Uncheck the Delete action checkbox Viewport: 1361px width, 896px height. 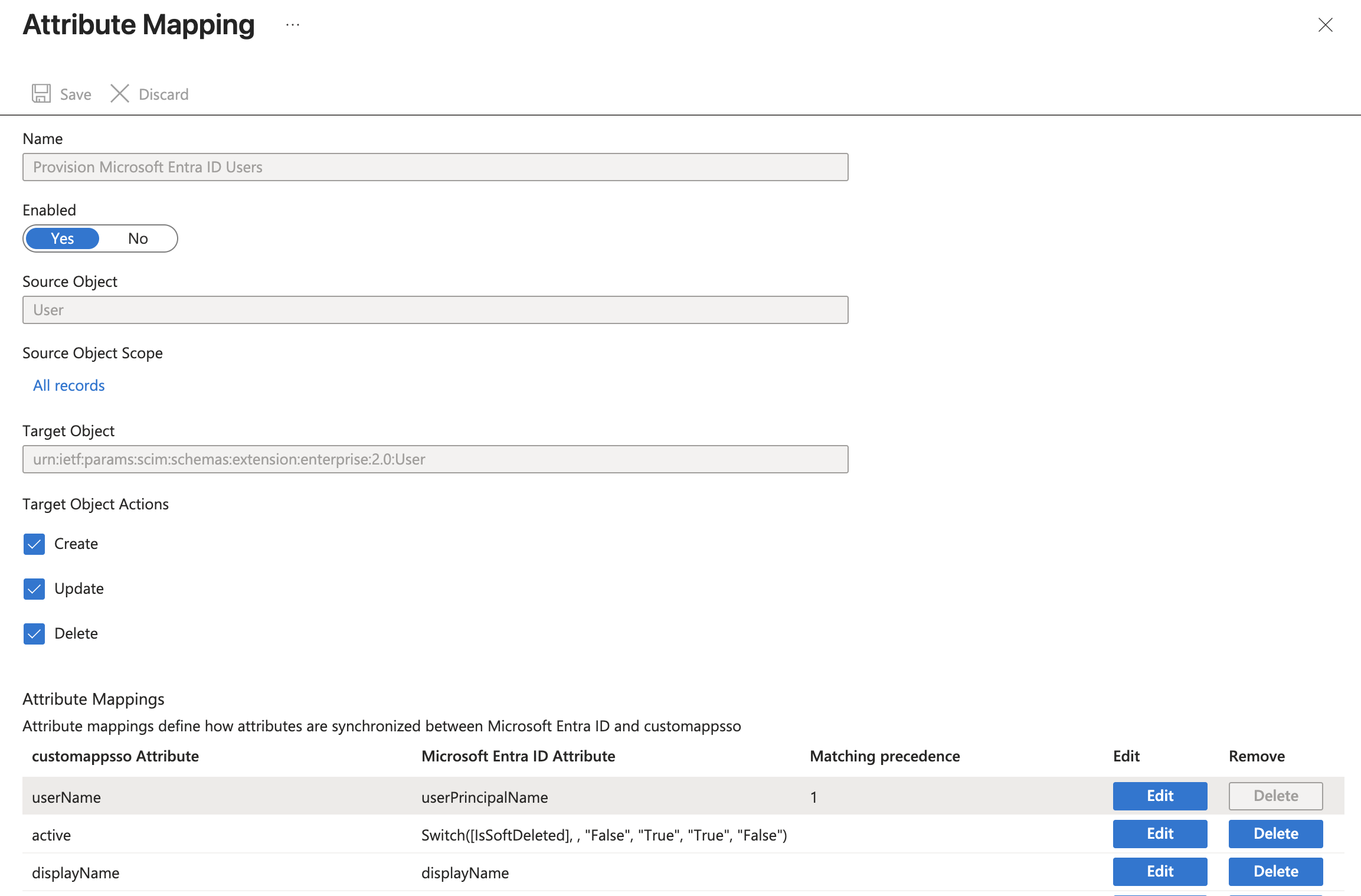tap(34, 633)
